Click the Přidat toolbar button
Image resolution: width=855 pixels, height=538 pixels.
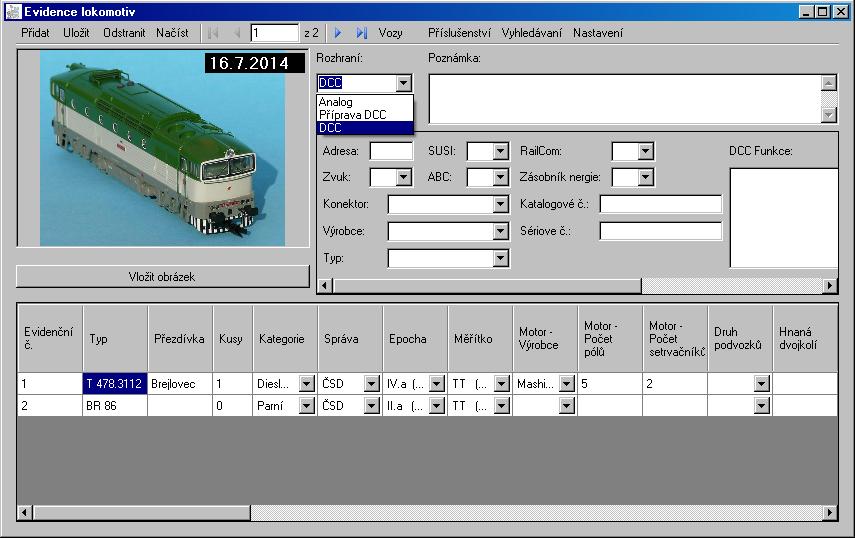pos(35,33)
